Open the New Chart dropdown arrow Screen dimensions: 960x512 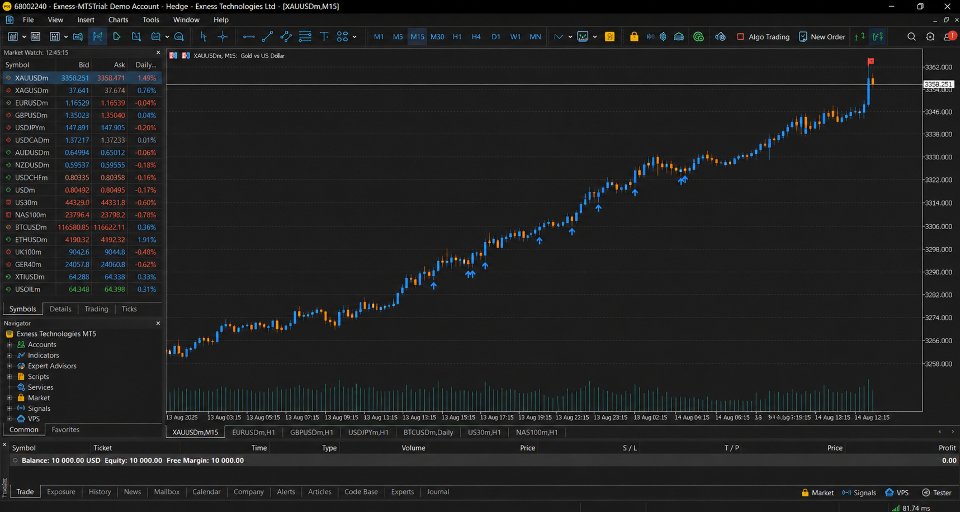tap(23, 37)
